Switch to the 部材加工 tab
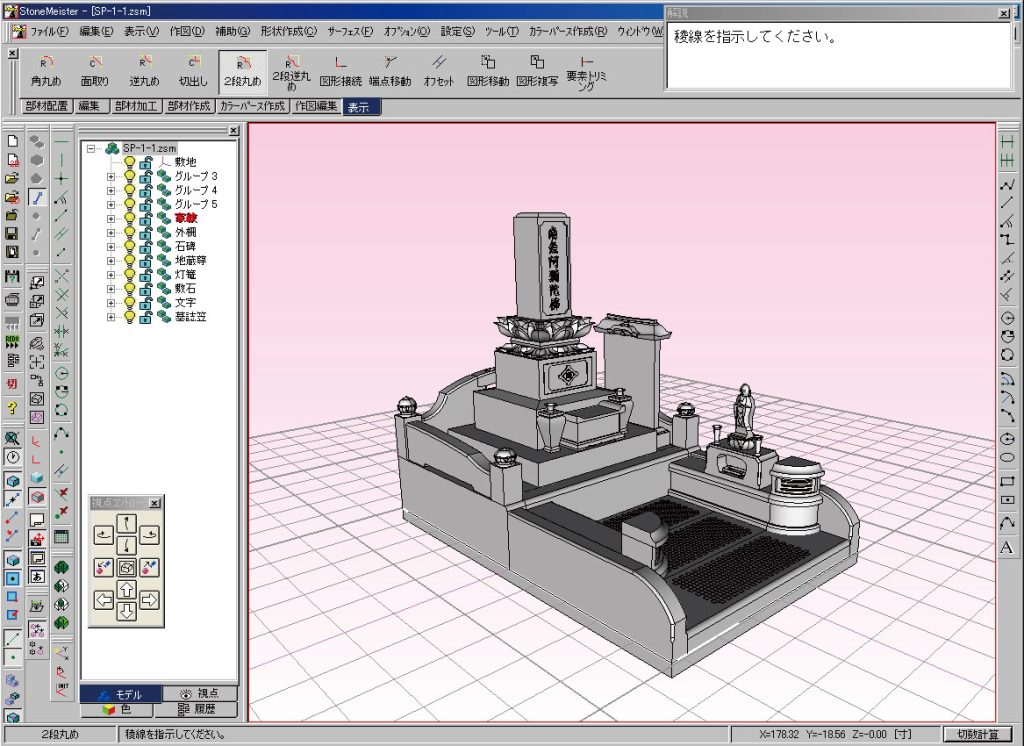Screen dimensions: 1024x746 [134, 106]
